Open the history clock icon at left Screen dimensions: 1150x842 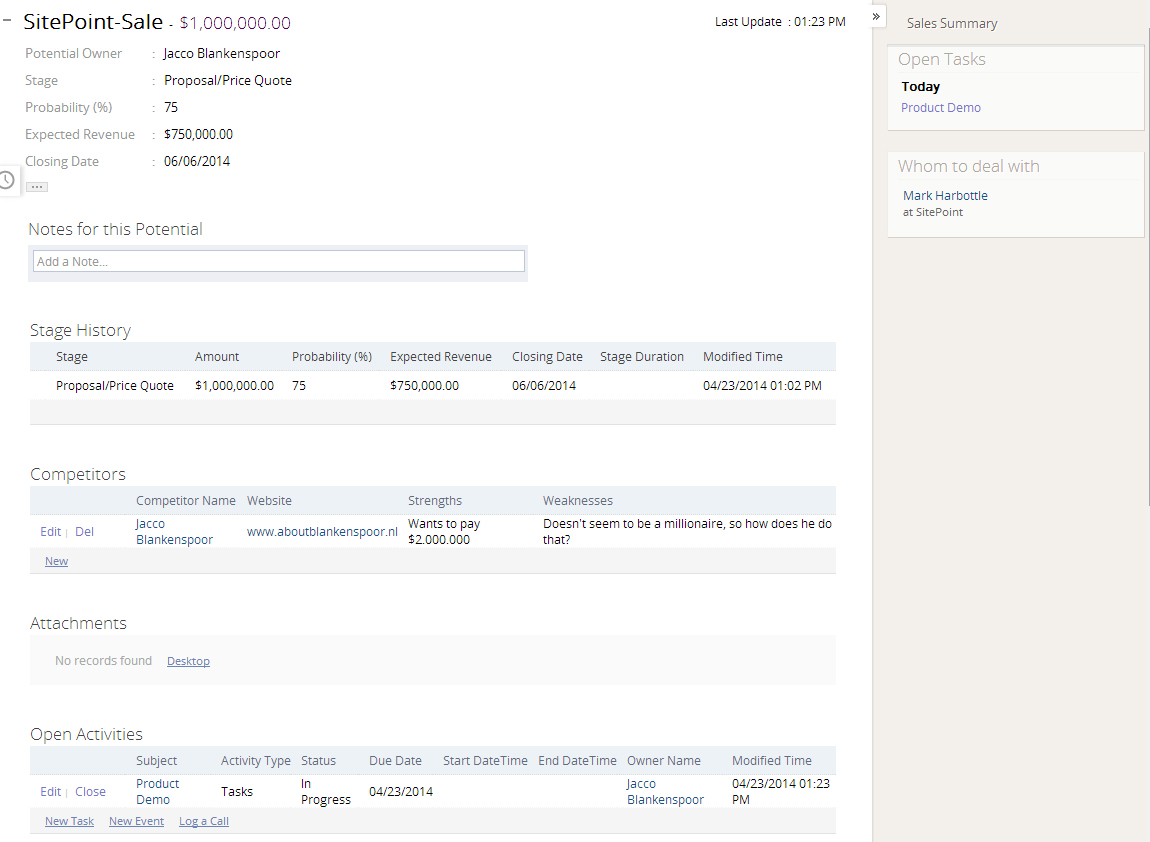pyautogui.click(x=7, y=180)
